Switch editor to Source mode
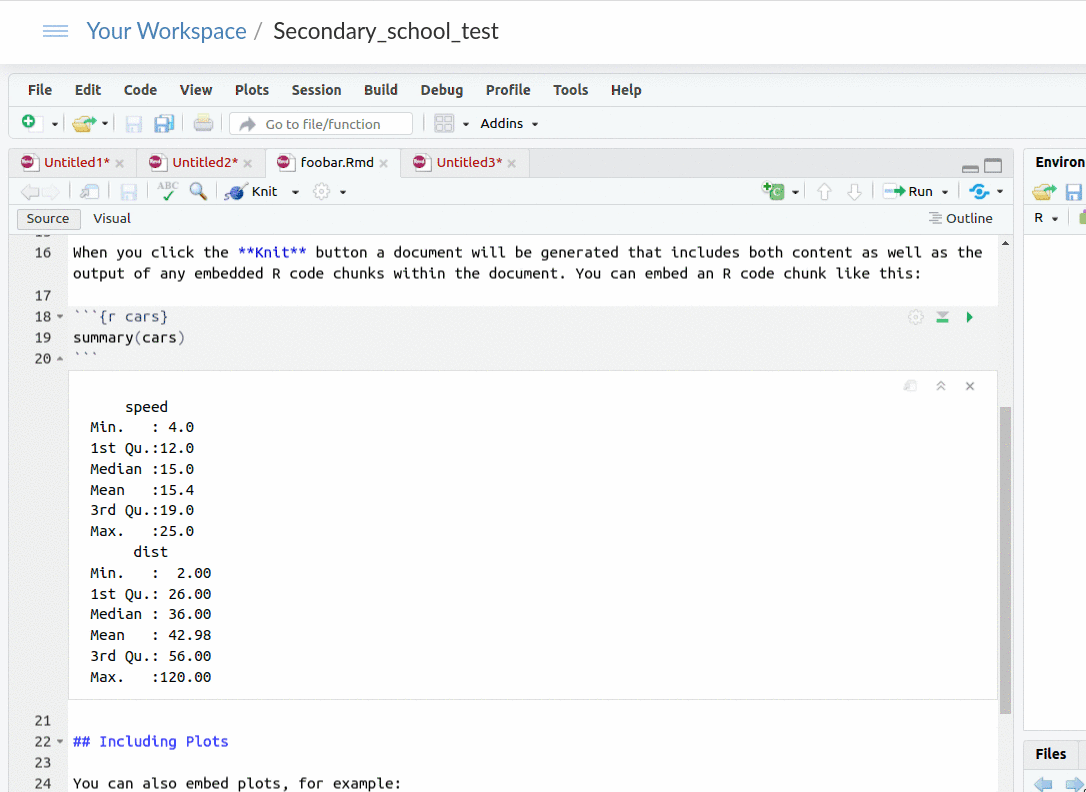 pos(48,219)
